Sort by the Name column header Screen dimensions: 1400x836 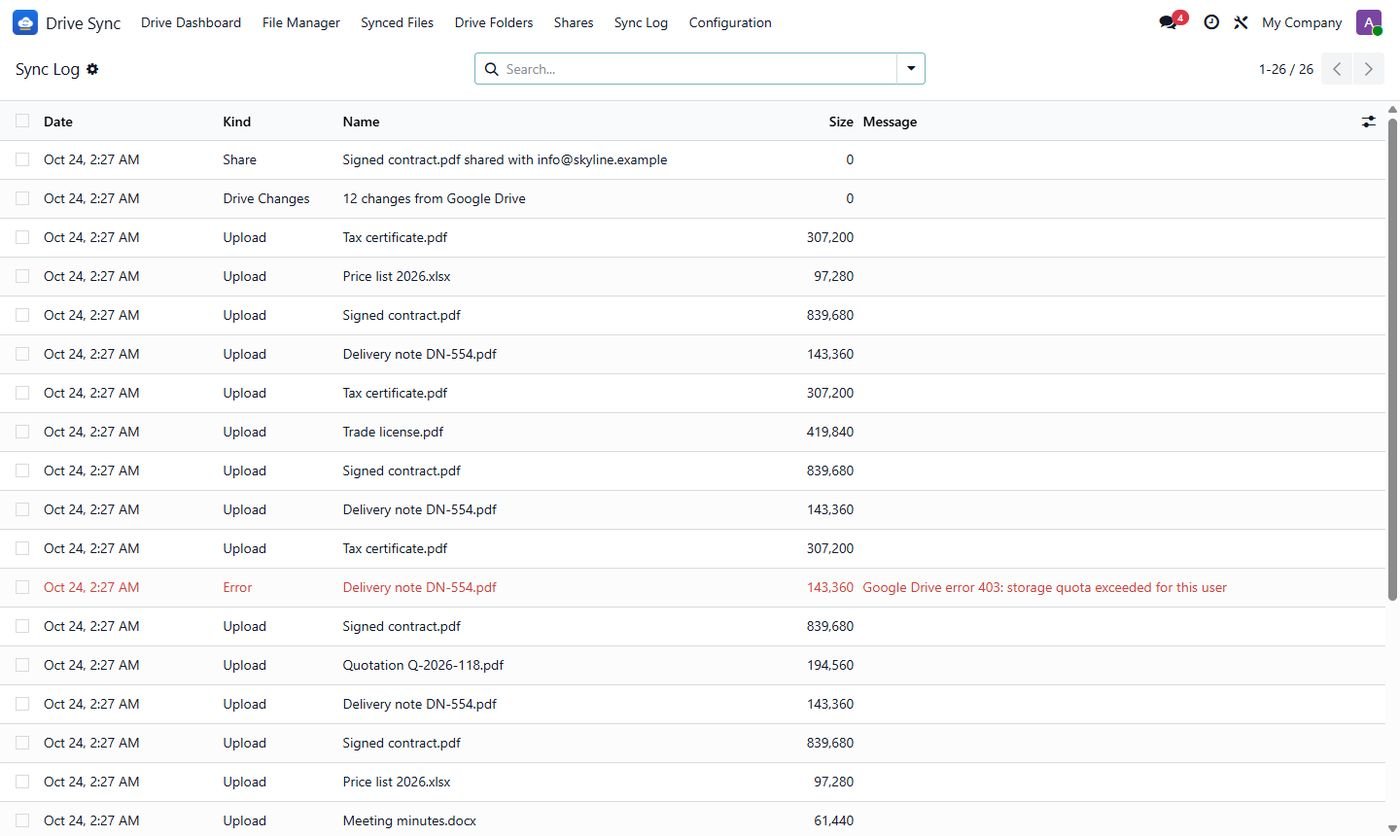click(361, 122)
